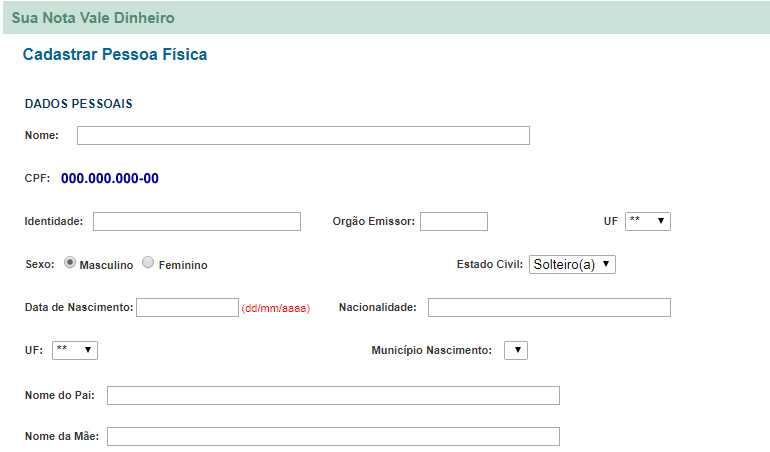Open the UF dropdown below Data de Nascimento
This screenshot has width=770, height=452.
coord(75,350)
